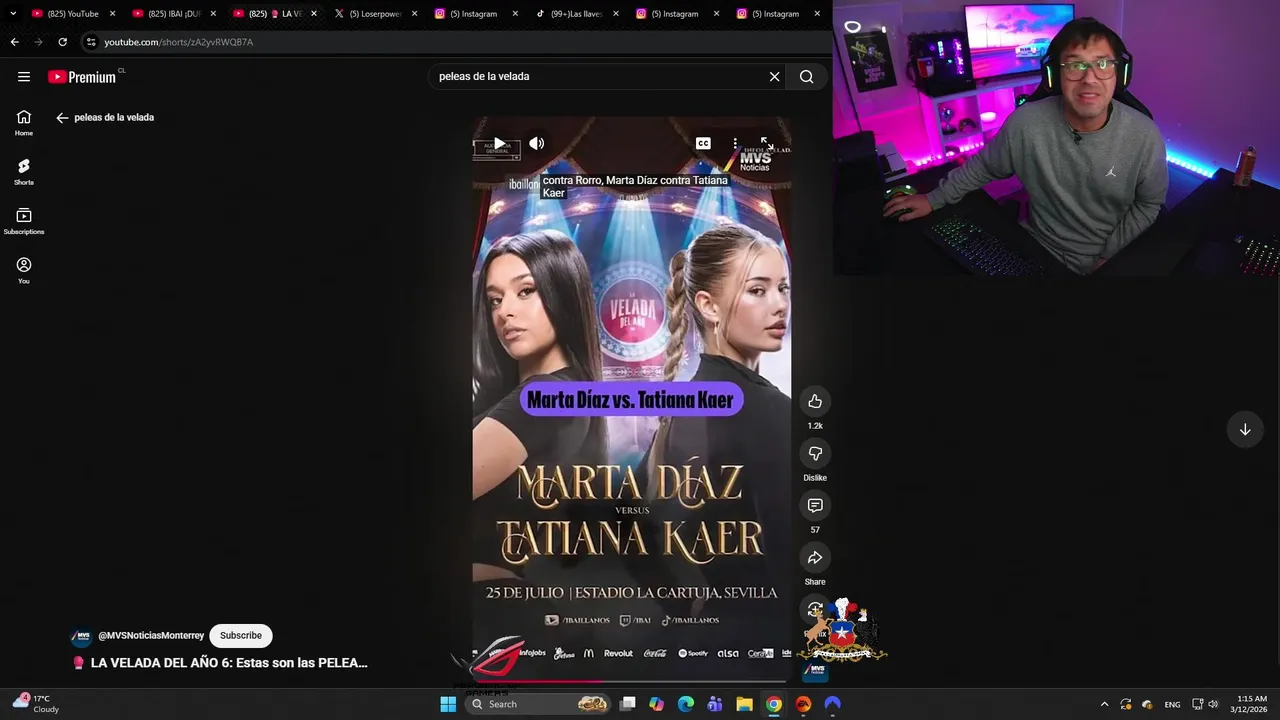
Task: Click the taskbar Search box
Action: [x=538, y=704]
